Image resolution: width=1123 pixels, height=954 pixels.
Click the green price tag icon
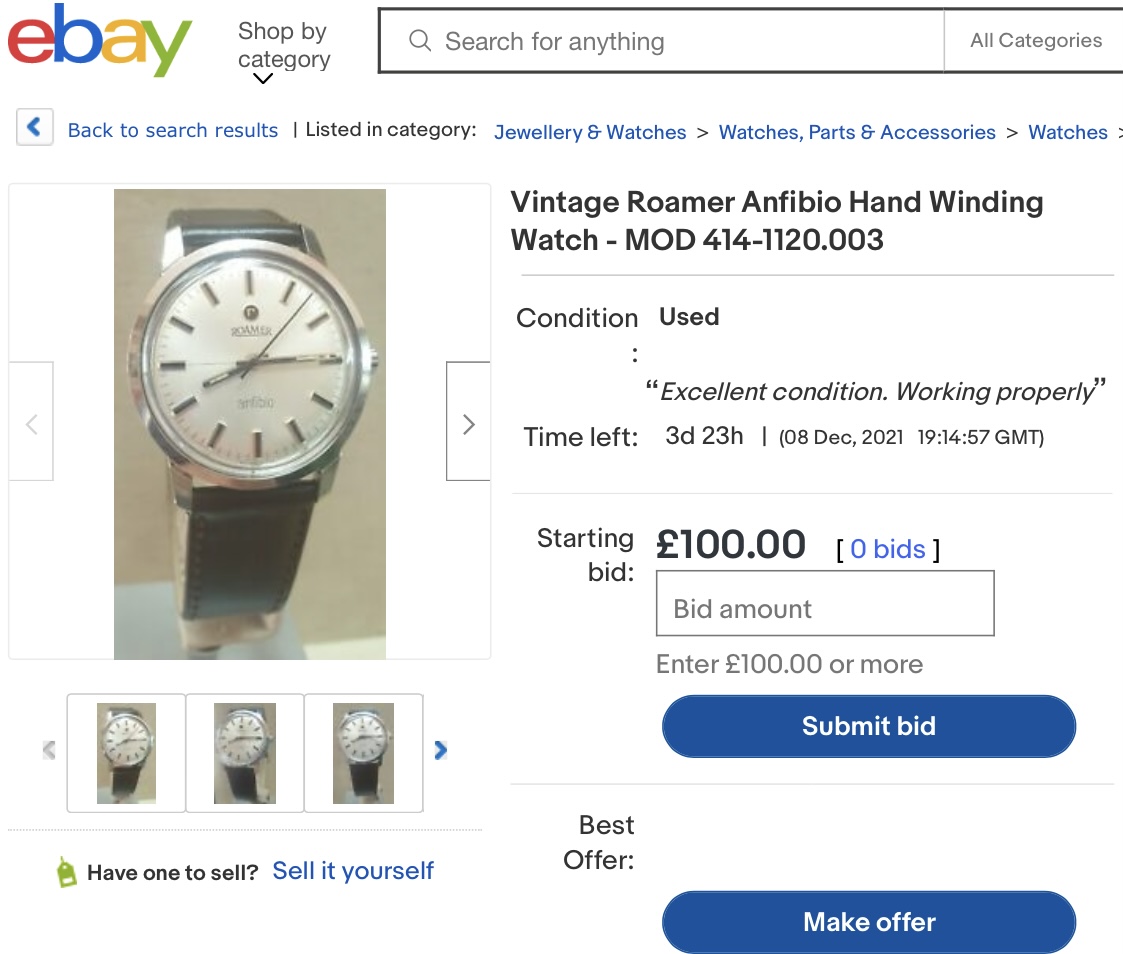[67, 872]
